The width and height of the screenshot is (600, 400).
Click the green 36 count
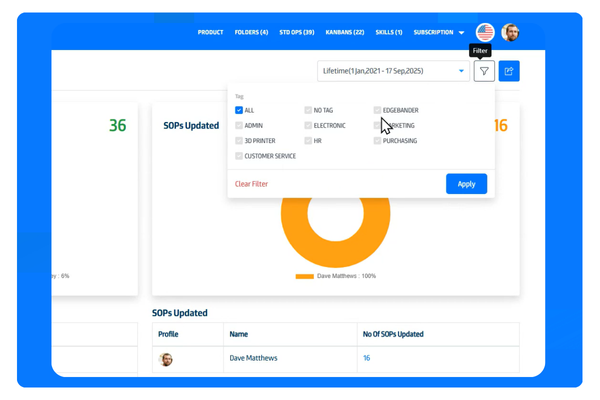117,126
